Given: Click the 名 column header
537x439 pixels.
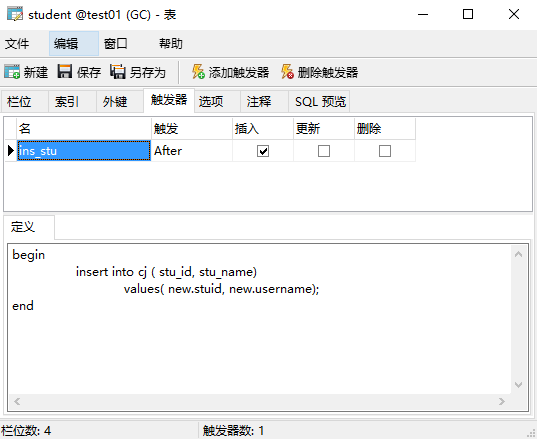Looking at the screenshot, I should click(x=84, y=129).
